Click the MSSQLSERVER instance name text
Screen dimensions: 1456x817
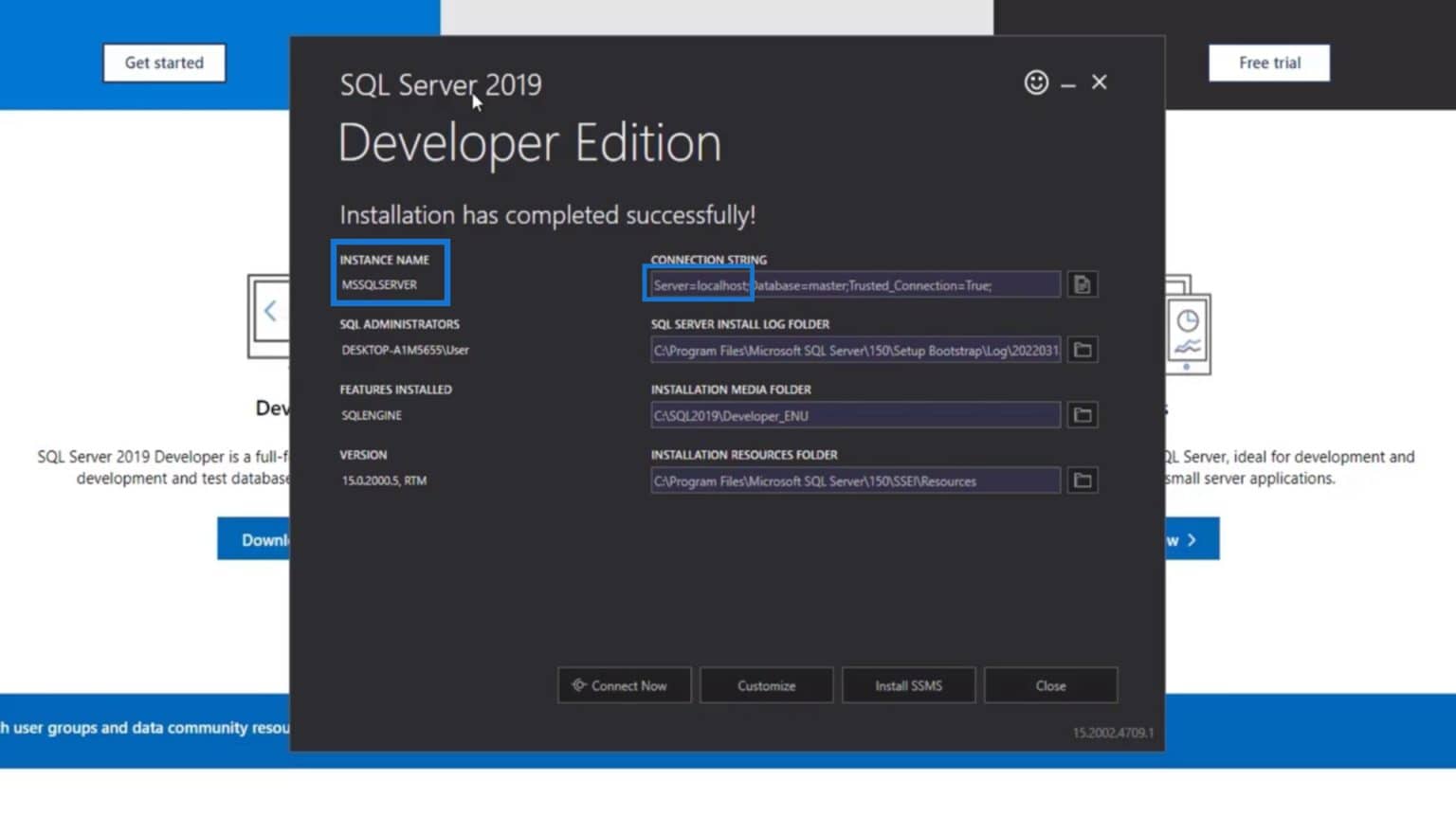(x=379, y=284)
